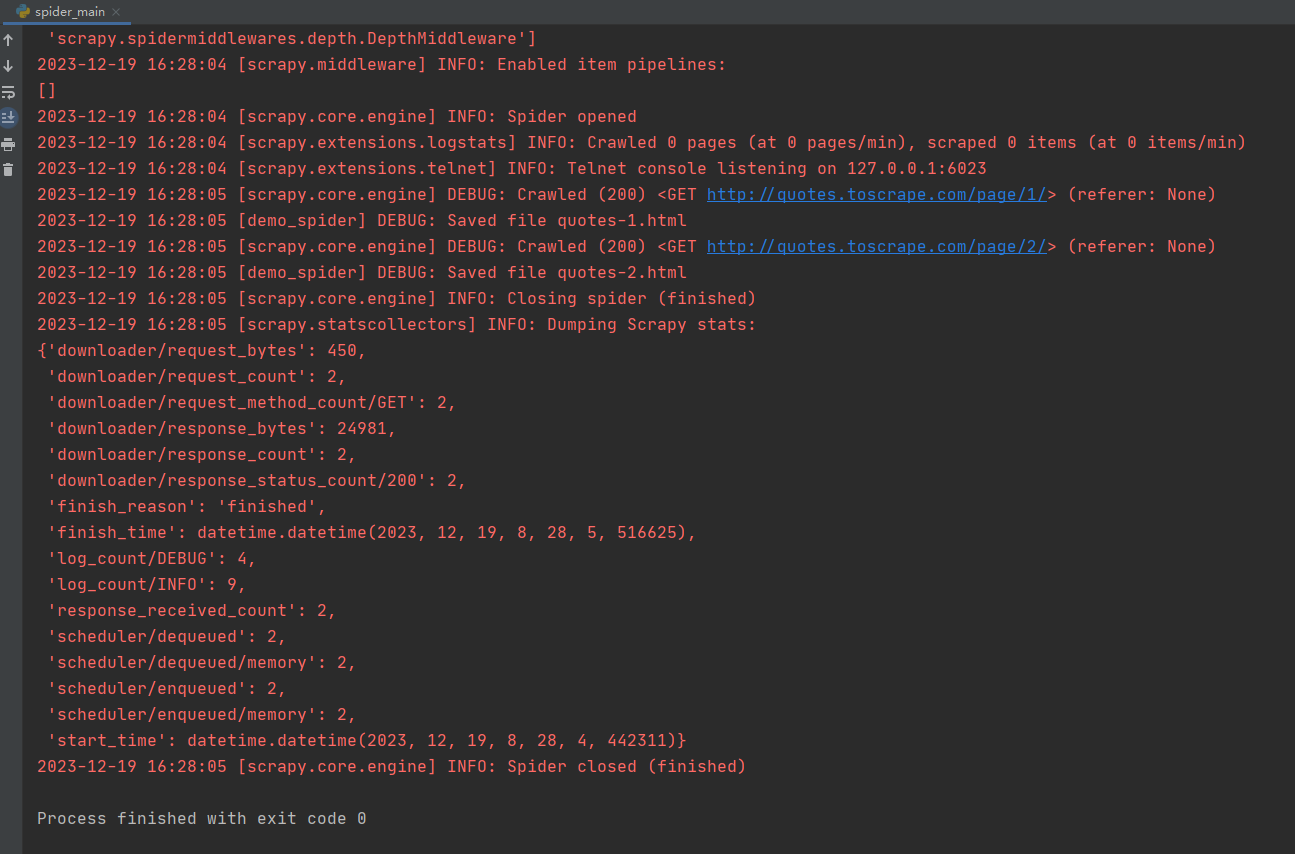1295x854 pixels.
Task: Open the quotes.toscrape.com/page/1/ link
Action: [876, 194]
